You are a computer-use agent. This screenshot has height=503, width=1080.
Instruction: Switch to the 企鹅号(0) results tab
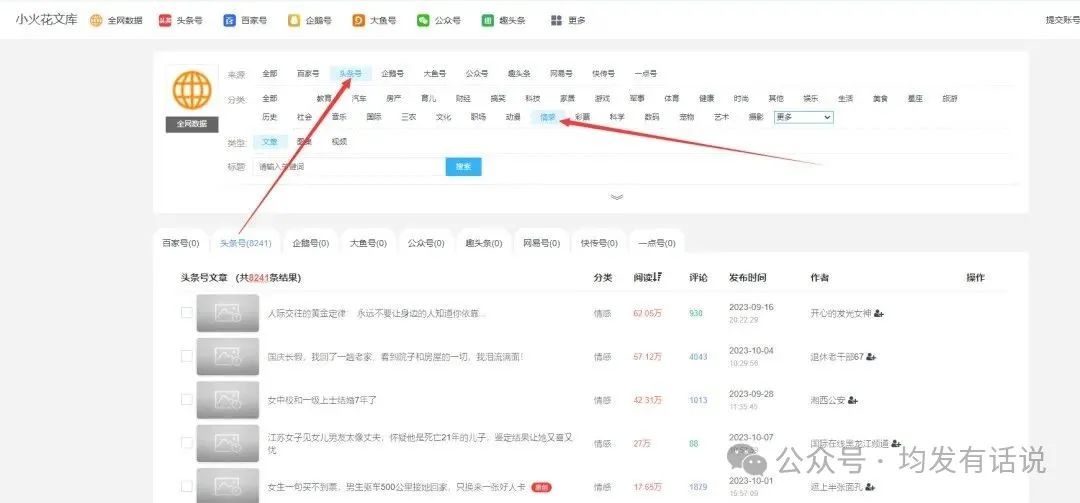click(x=311, y=243)
